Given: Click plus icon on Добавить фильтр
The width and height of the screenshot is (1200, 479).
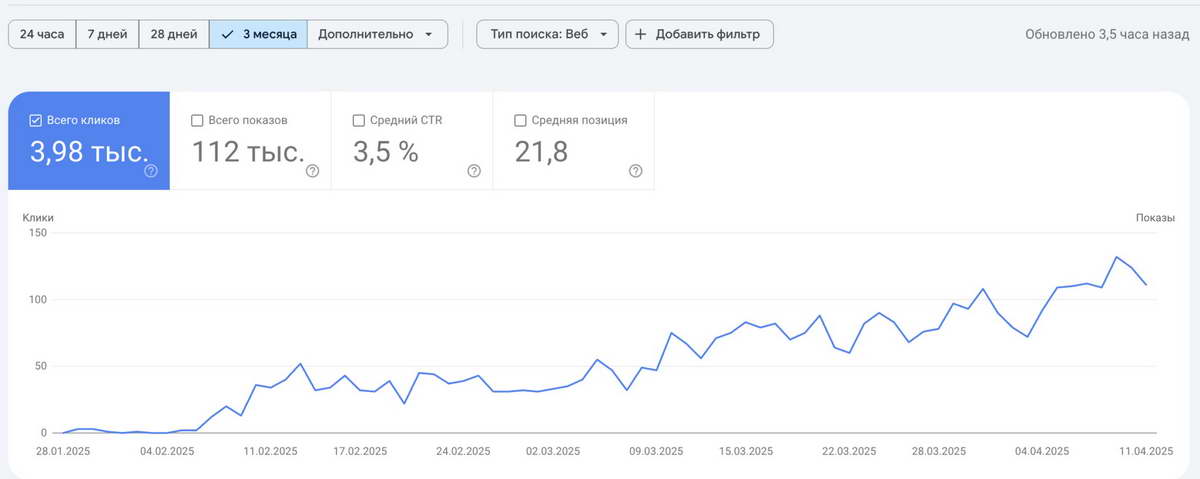Looking at the screenshot, I should [641, 34].
